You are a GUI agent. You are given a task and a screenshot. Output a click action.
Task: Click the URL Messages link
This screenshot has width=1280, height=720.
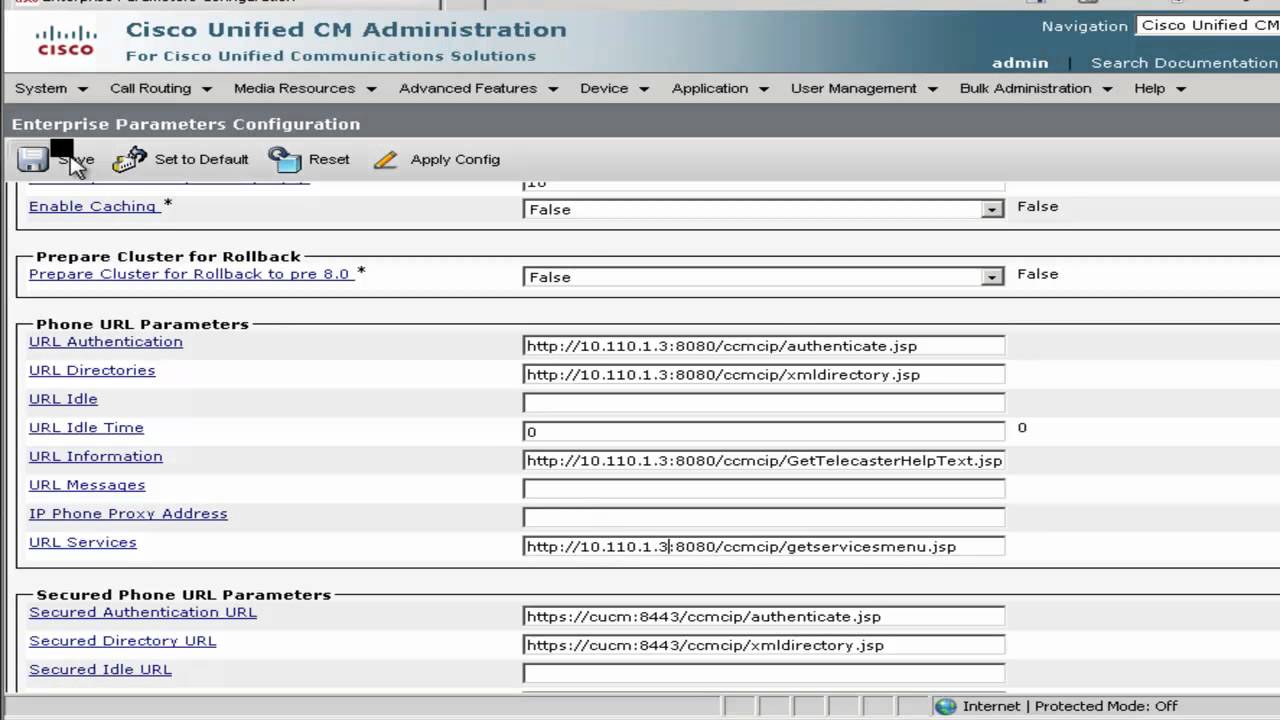point(87,485)
